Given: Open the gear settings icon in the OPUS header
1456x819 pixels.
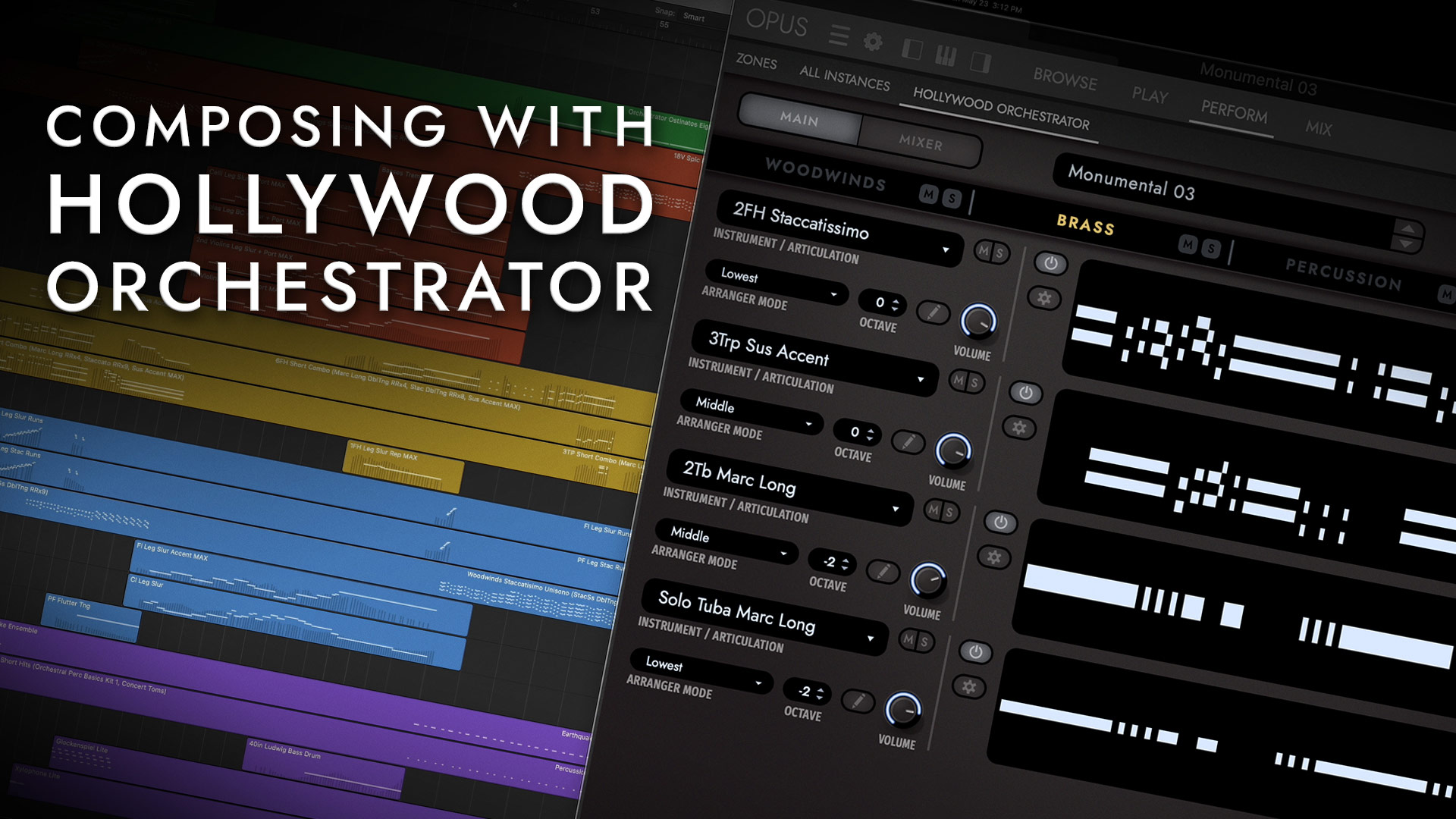Looking at the screenshot, I should (x=873, y=42).
